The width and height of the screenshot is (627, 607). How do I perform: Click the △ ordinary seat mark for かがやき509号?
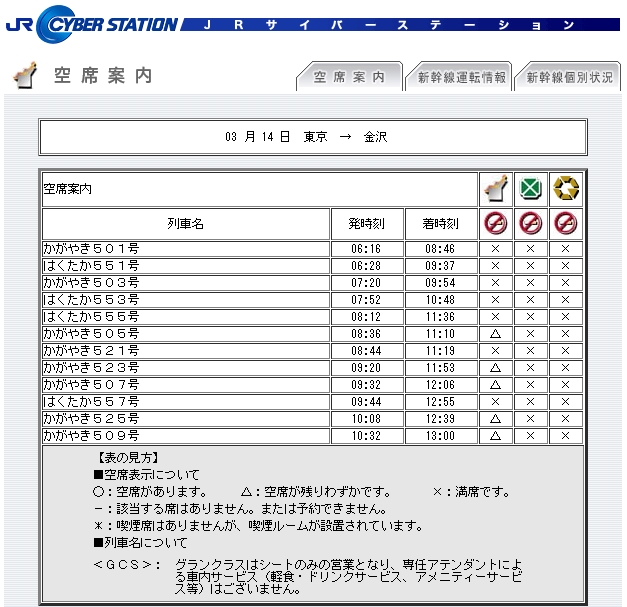point(495,435)
